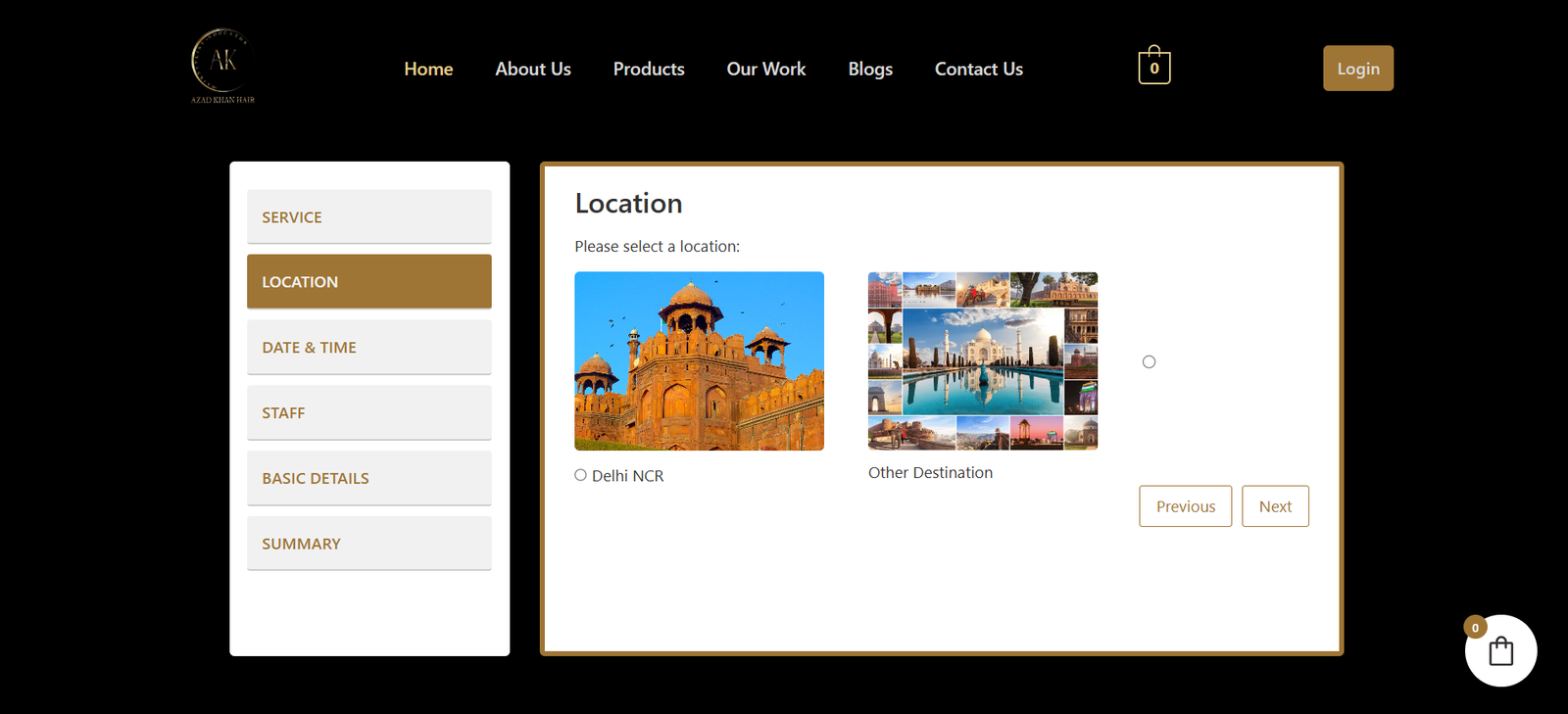Screen dimensions: 1568x714
Task: Visit the Blogs page
Action: 870,69
